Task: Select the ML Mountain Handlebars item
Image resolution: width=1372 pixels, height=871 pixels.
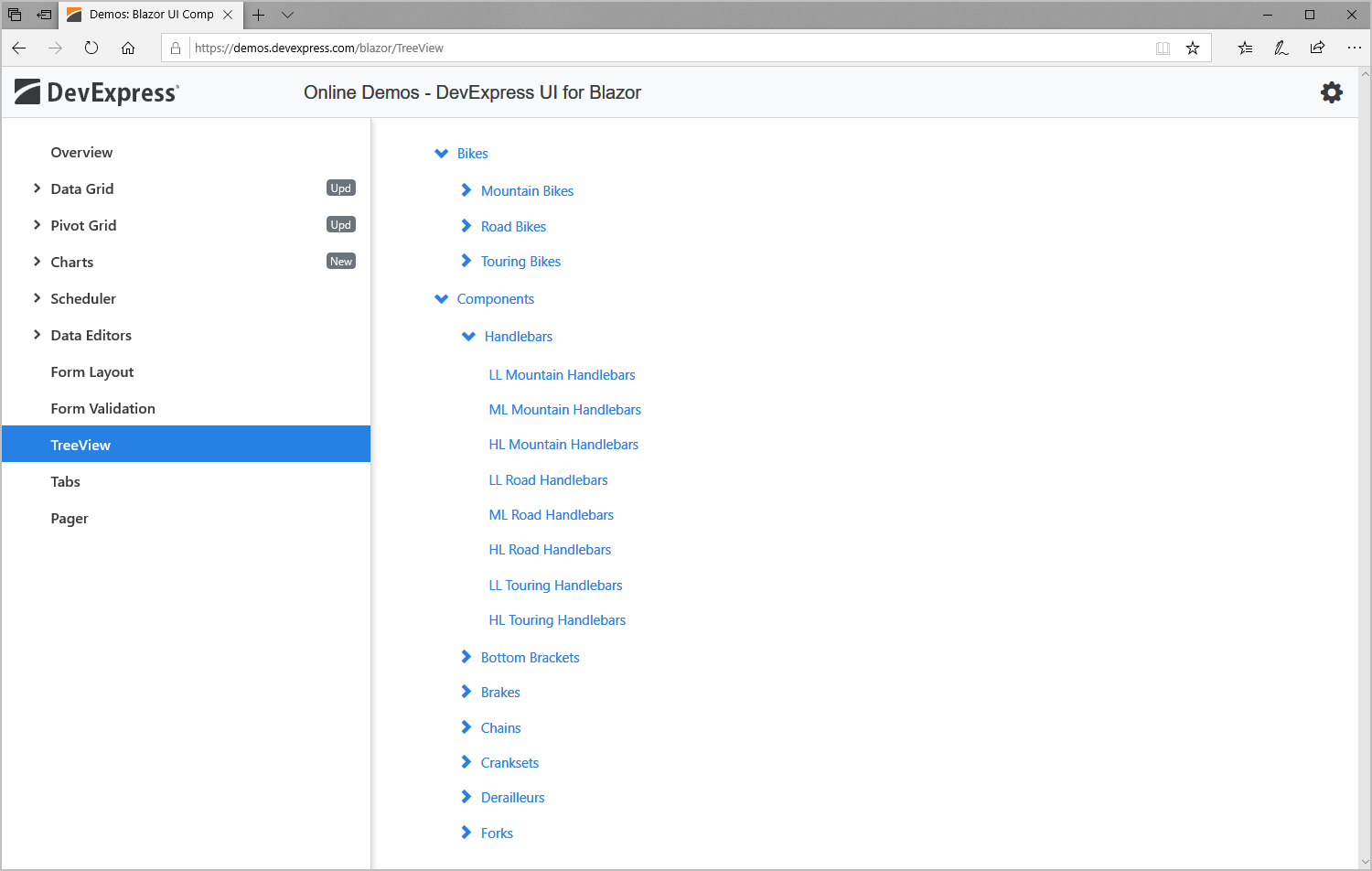Action: (565, 410)
